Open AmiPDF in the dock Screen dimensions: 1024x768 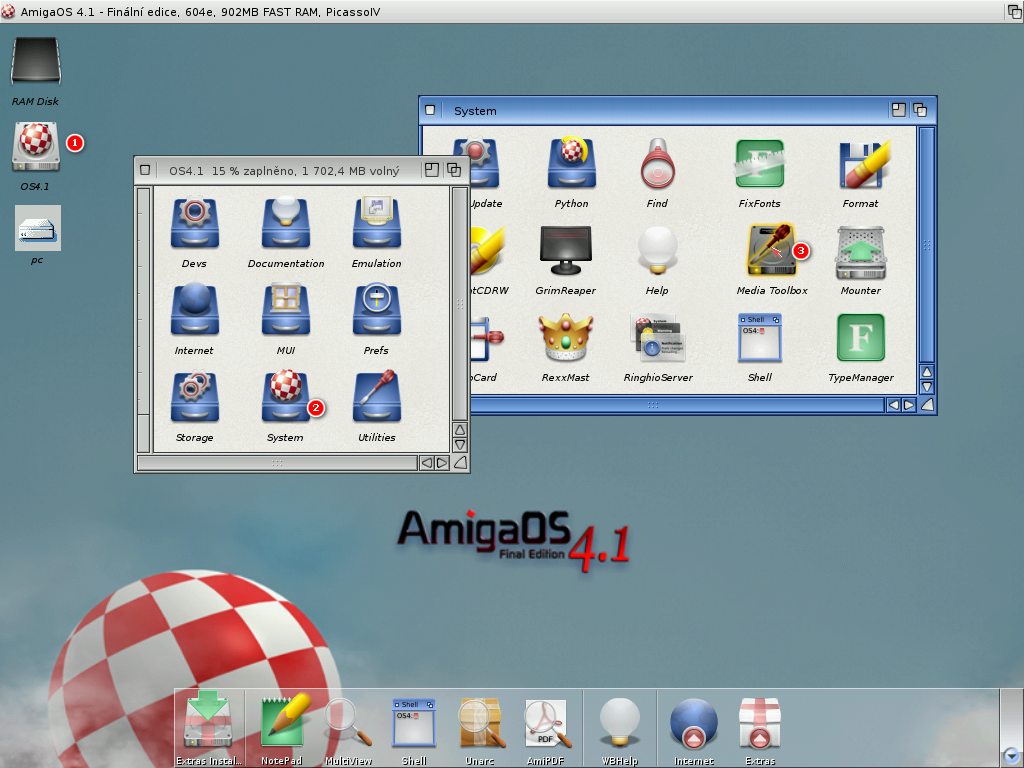point(547,722)
